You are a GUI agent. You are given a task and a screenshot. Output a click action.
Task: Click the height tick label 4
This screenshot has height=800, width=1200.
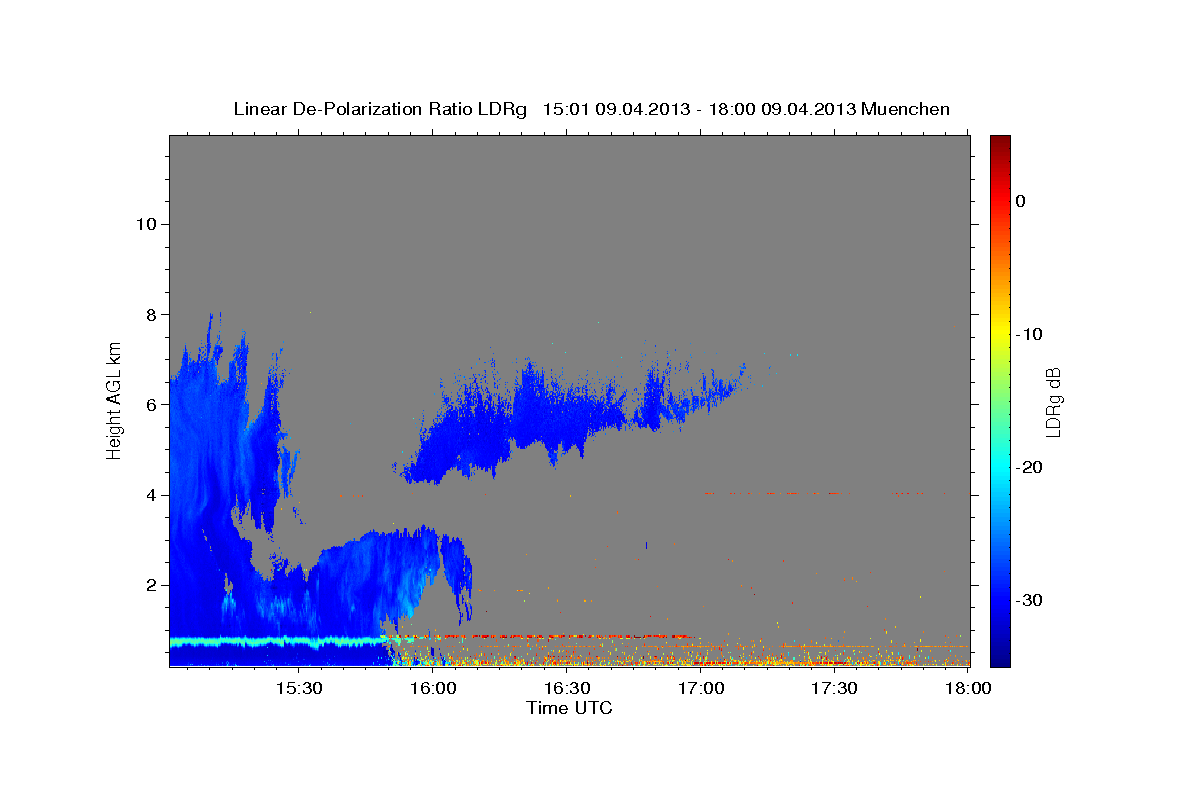click(x=151, y=495)
